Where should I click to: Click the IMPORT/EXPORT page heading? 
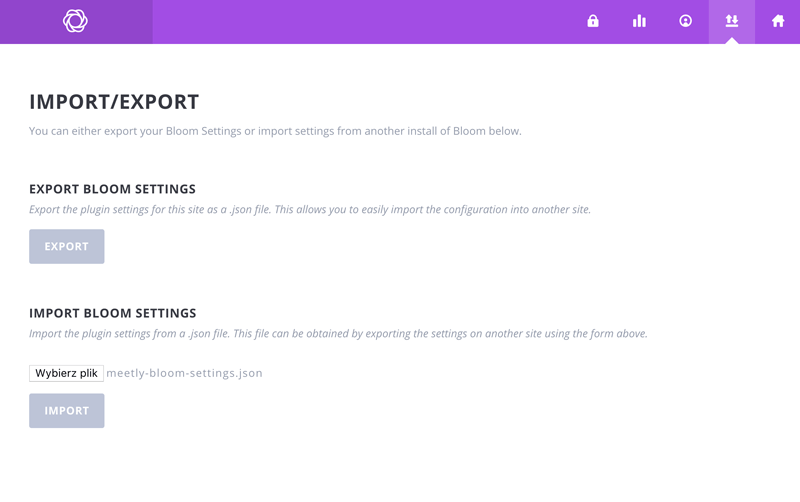114,102
